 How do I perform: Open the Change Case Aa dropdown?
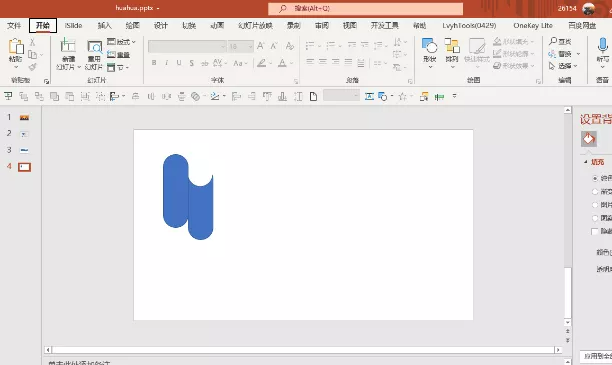[x=240, y=63]
